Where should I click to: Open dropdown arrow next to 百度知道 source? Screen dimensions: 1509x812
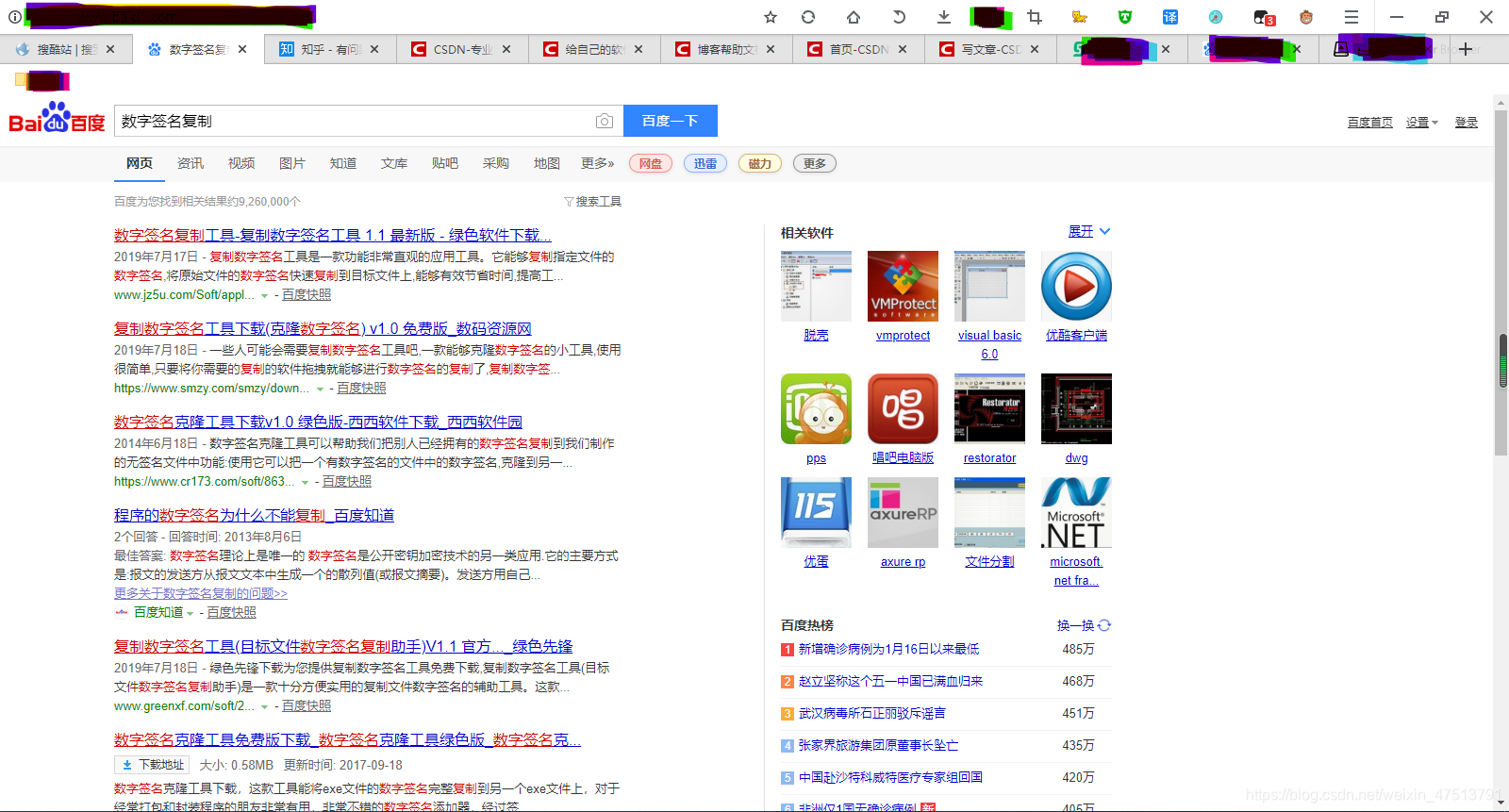pyautogui.click(x=190, y=614)
